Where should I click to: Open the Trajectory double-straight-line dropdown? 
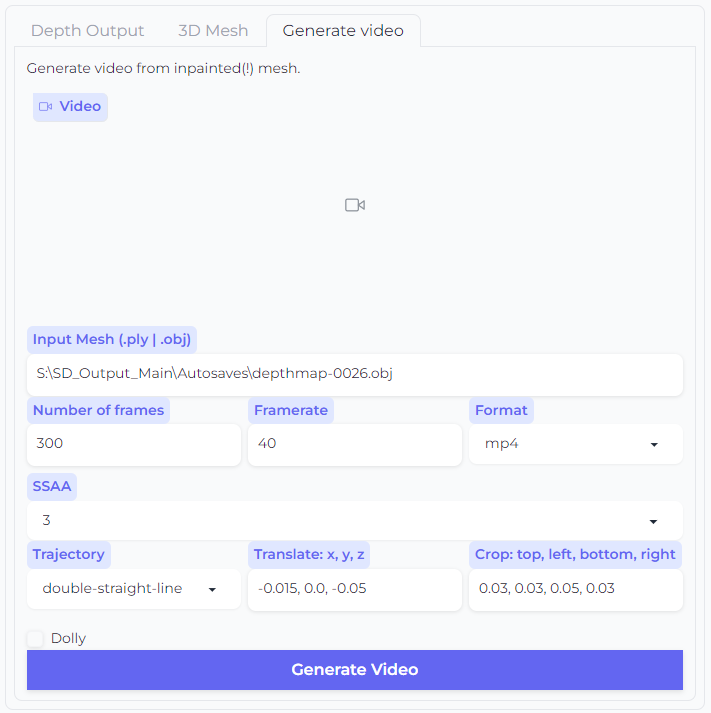tap(134, 589)
